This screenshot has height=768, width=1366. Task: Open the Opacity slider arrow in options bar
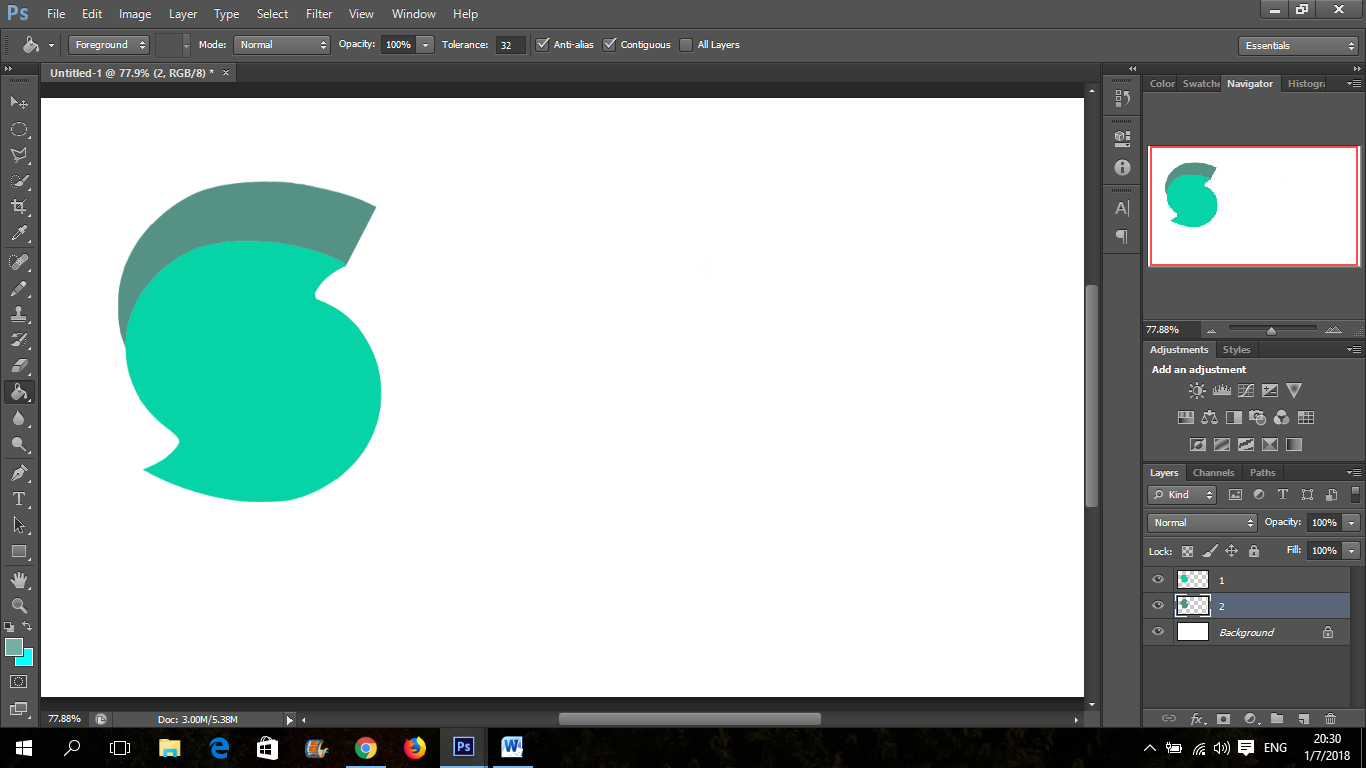[x=426, y=45]
